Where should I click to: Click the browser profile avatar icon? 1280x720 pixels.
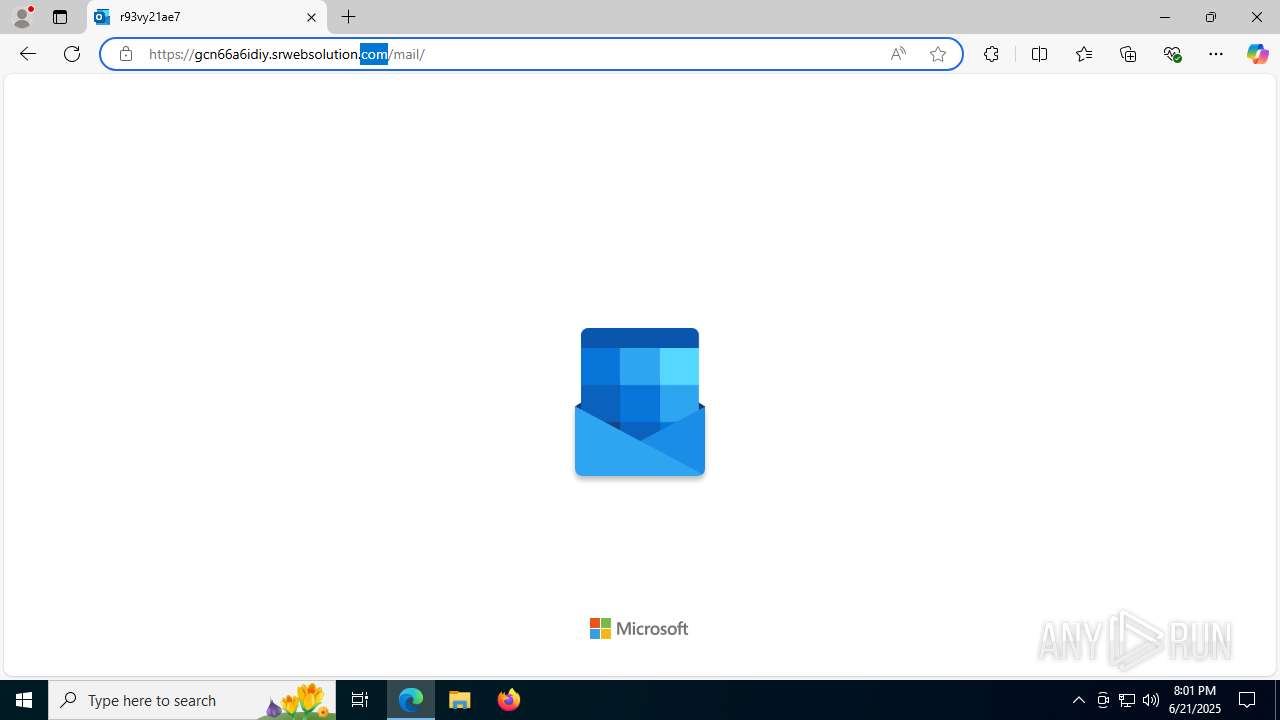[22, 17]
